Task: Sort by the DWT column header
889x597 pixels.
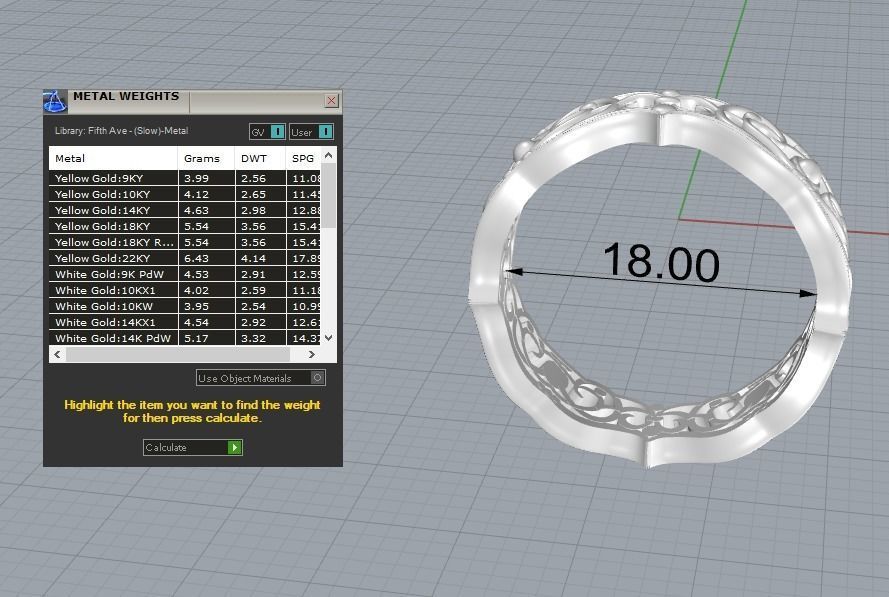Action: click(x=260, y=158)
